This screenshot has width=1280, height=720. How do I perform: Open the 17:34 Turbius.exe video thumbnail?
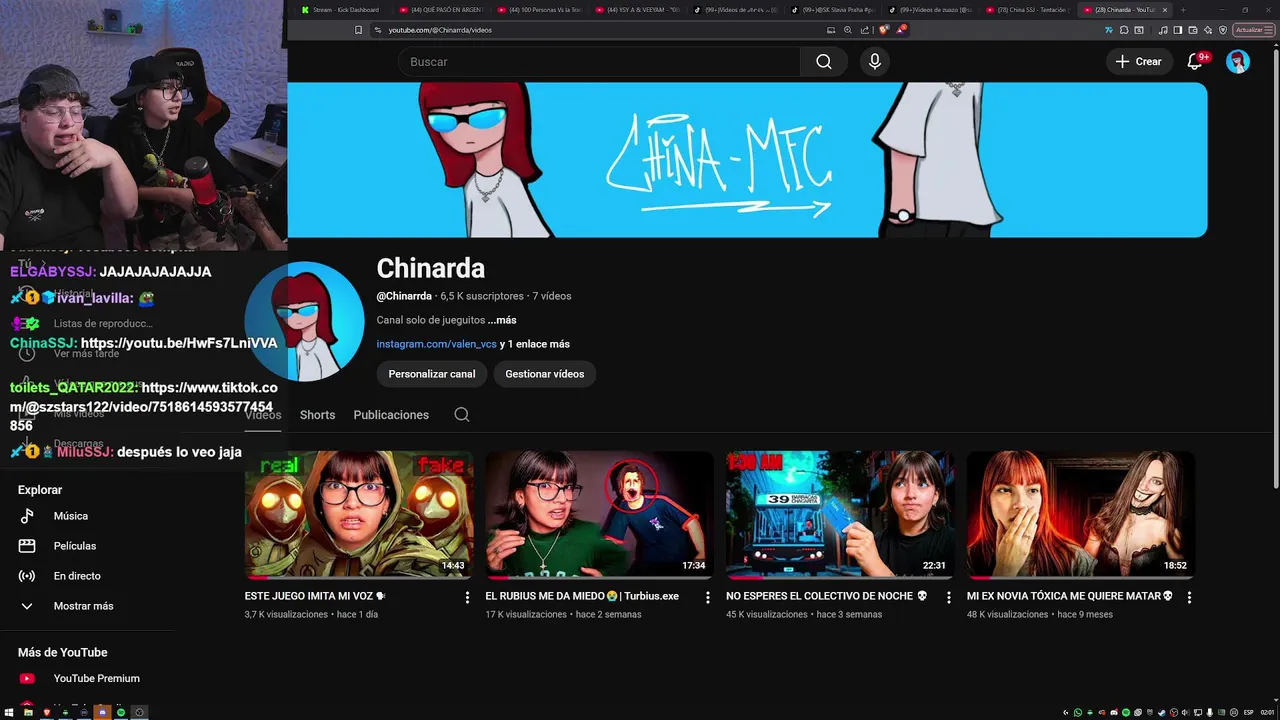point(600,514)
